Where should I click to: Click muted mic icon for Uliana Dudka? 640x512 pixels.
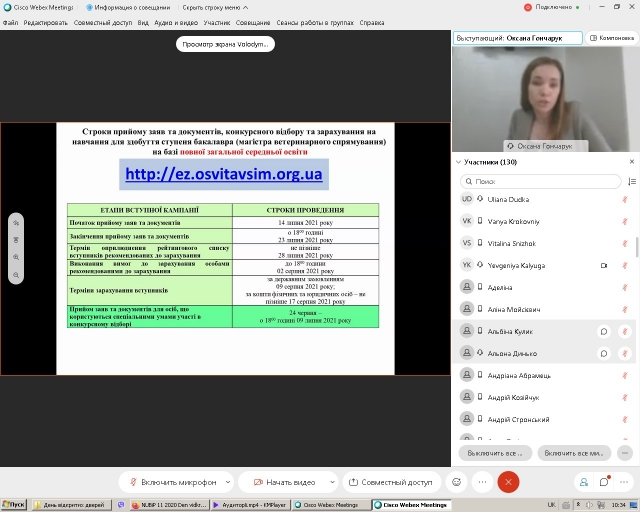point(624,199)
